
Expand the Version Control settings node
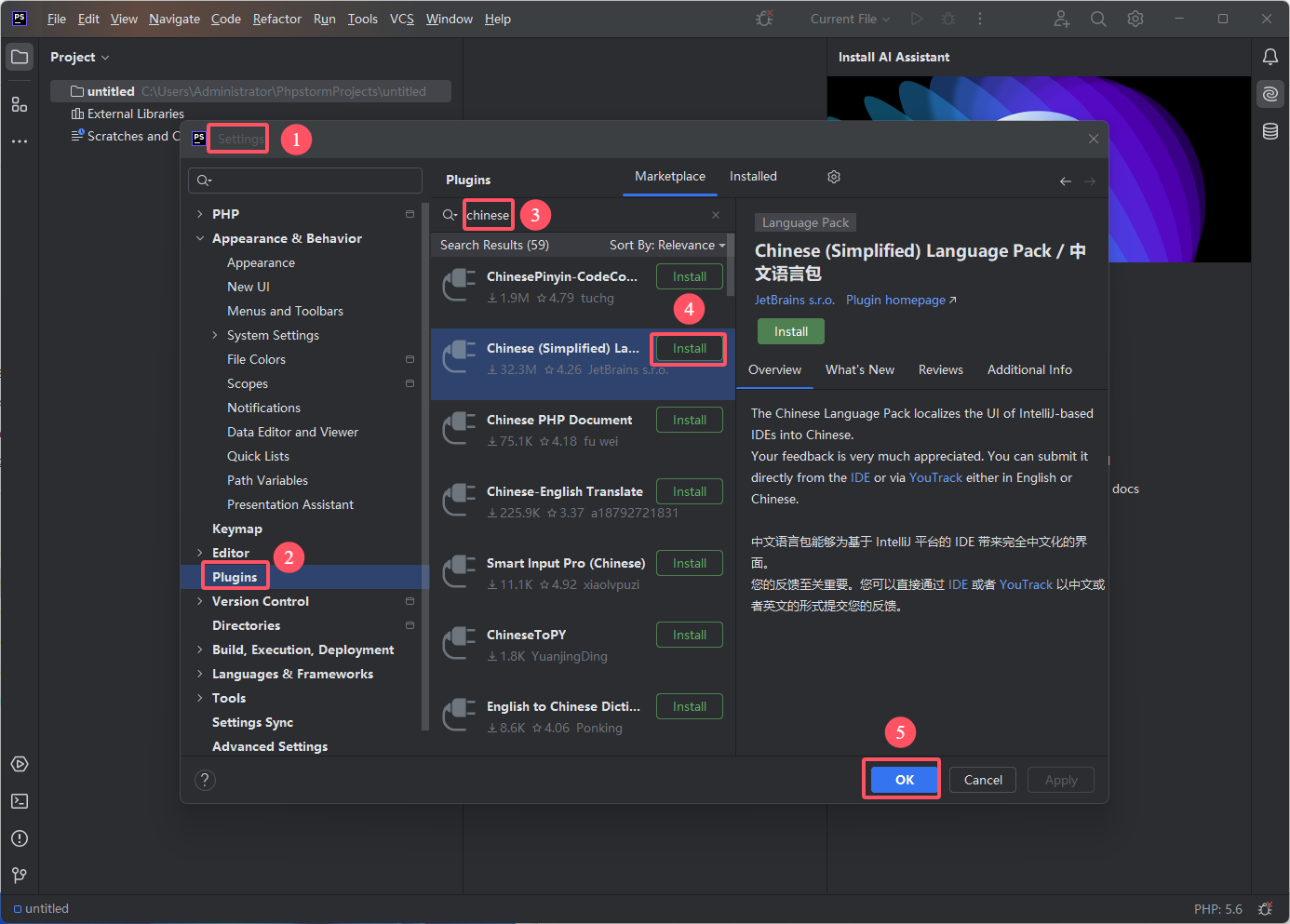(x=199, y=601)
